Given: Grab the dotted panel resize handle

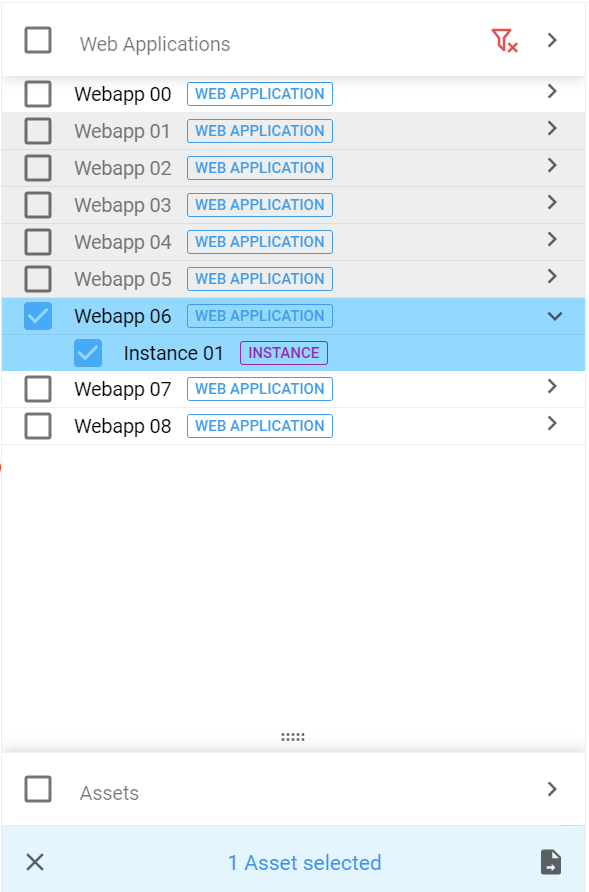Looking at the screenshot, I should click(x=293, y=737).
